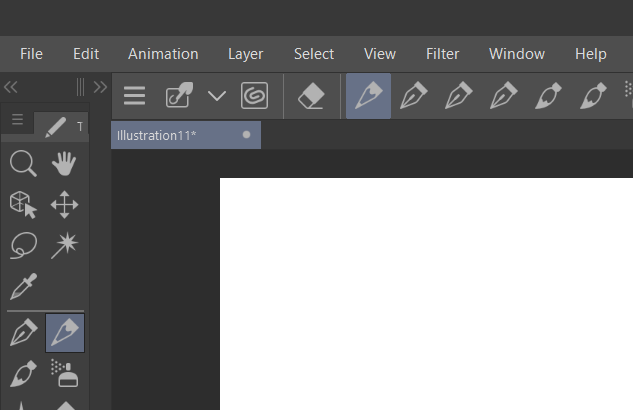Open the command bar hamburger menu
Viewport: 633px width, 410px height.
click(x=134, y=96)
